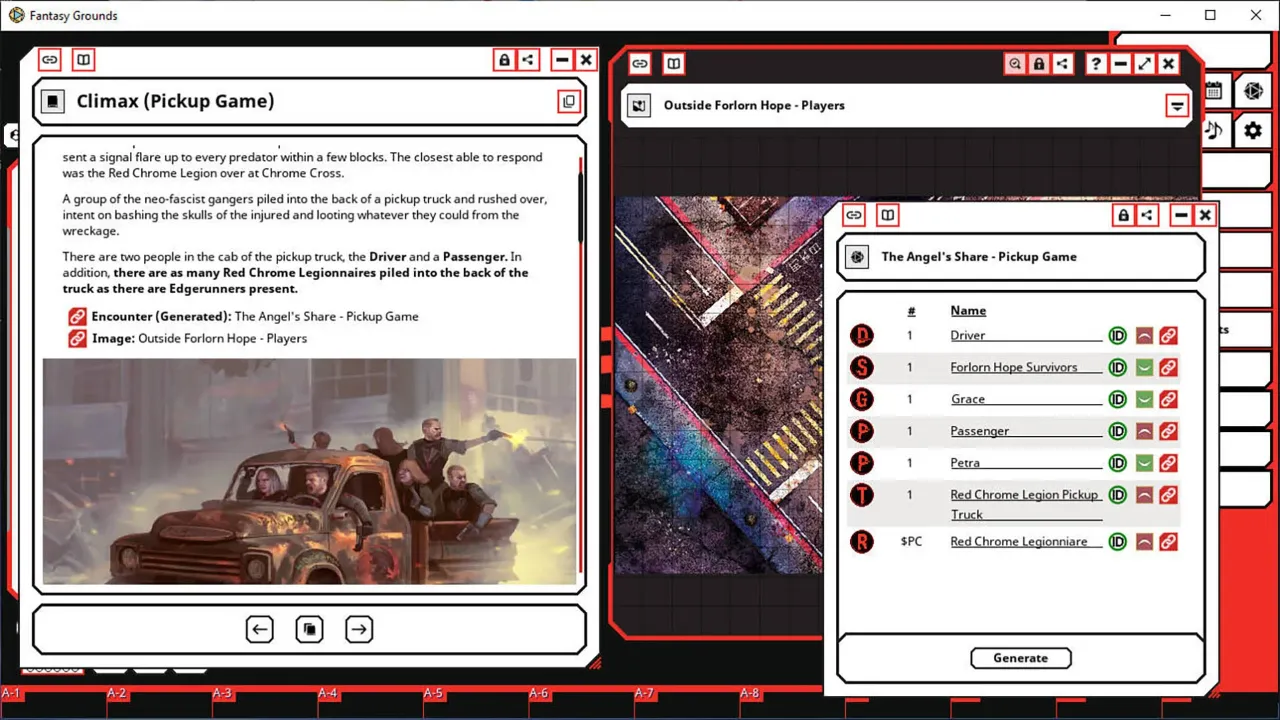Click the Passenger name field

[x=1026, y=431]
